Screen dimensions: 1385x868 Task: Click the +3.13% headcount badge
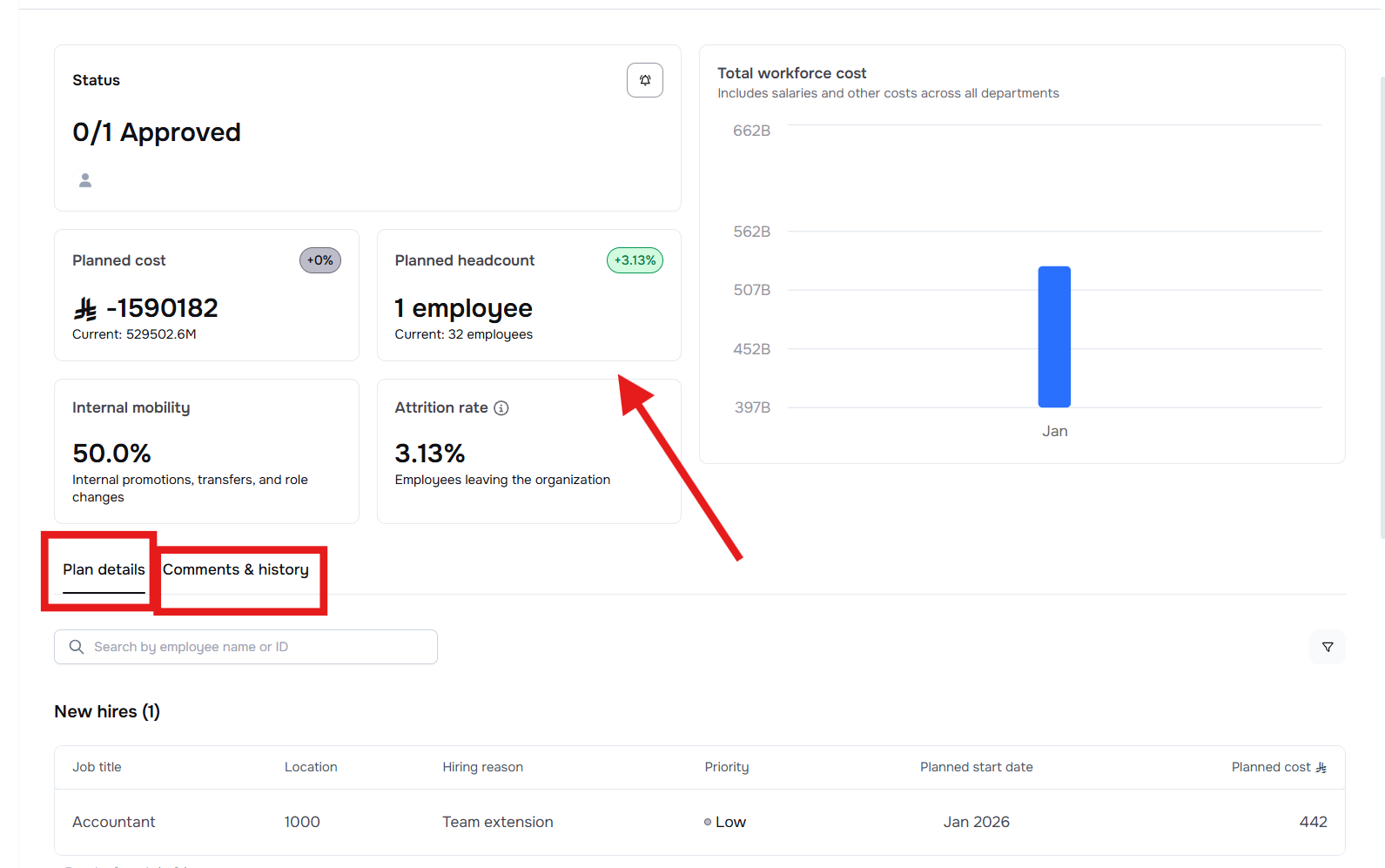pyautogui.click(x=635, y=260)
